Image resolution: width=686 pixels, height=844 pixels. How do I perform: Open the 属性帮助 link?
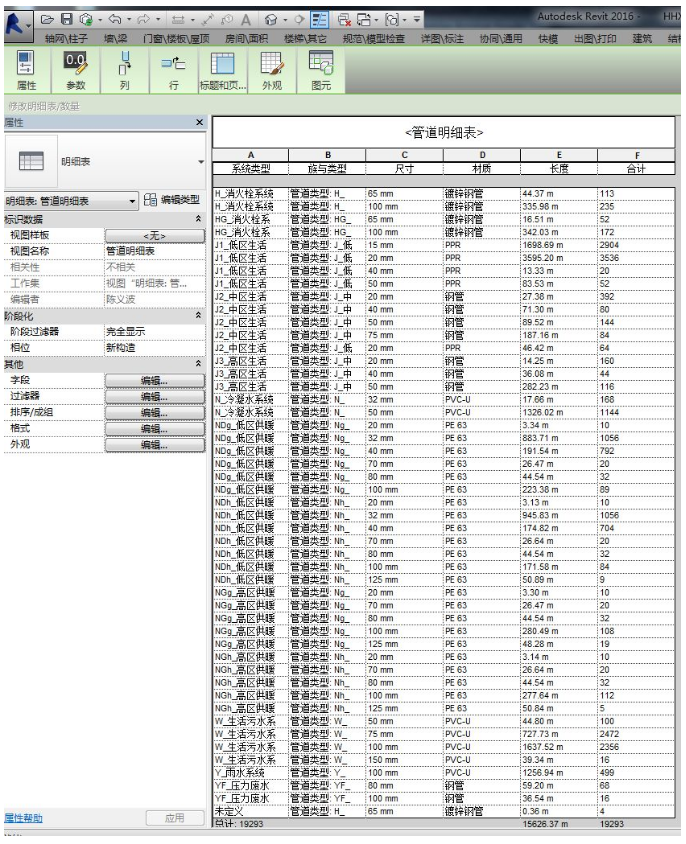[x=23, y=818]
